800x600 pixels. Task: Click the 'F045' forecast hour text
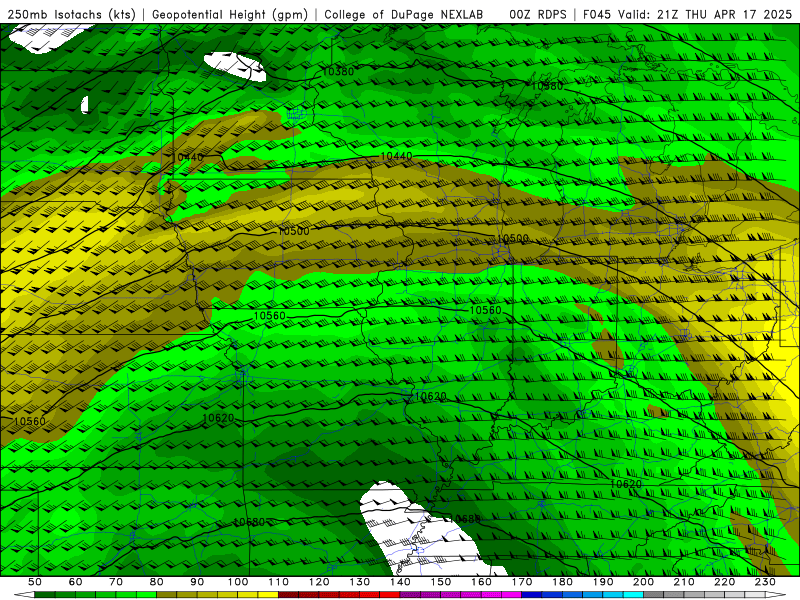pos(598,14)
